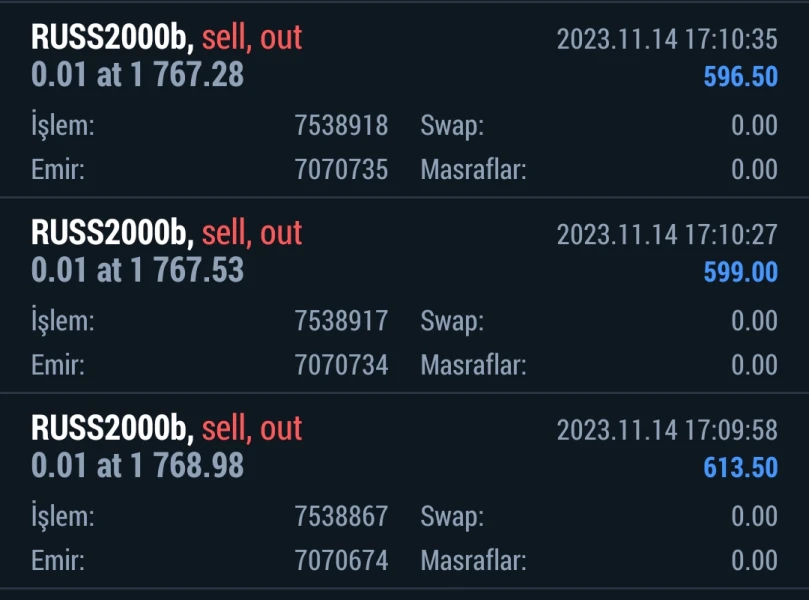809x600 pixels.
Task: Select the deal priced 0.01 at 1 767.53
Action: [137, 271]
